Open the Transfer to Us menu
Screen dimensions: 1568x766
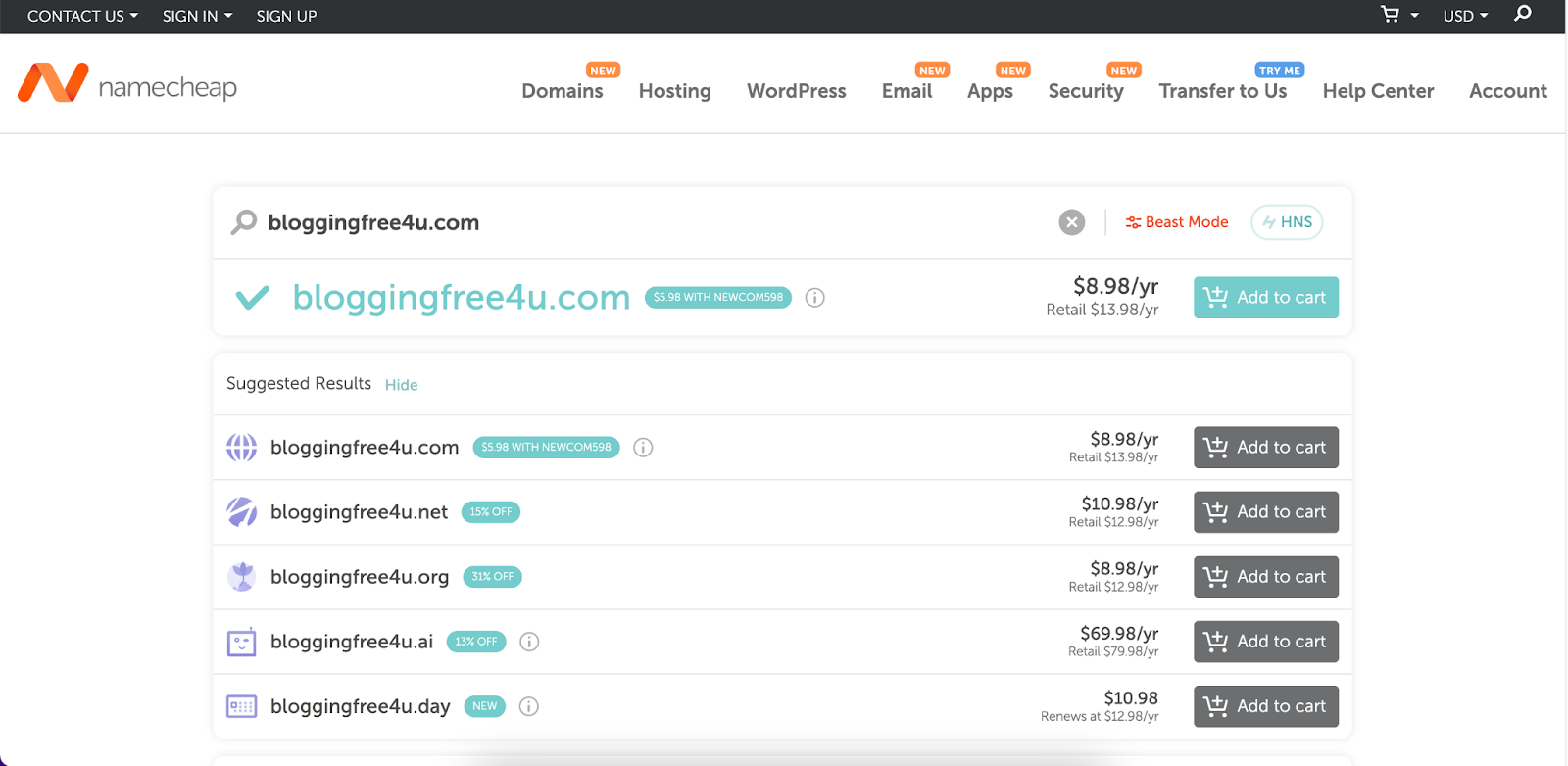pos(1223,91)
